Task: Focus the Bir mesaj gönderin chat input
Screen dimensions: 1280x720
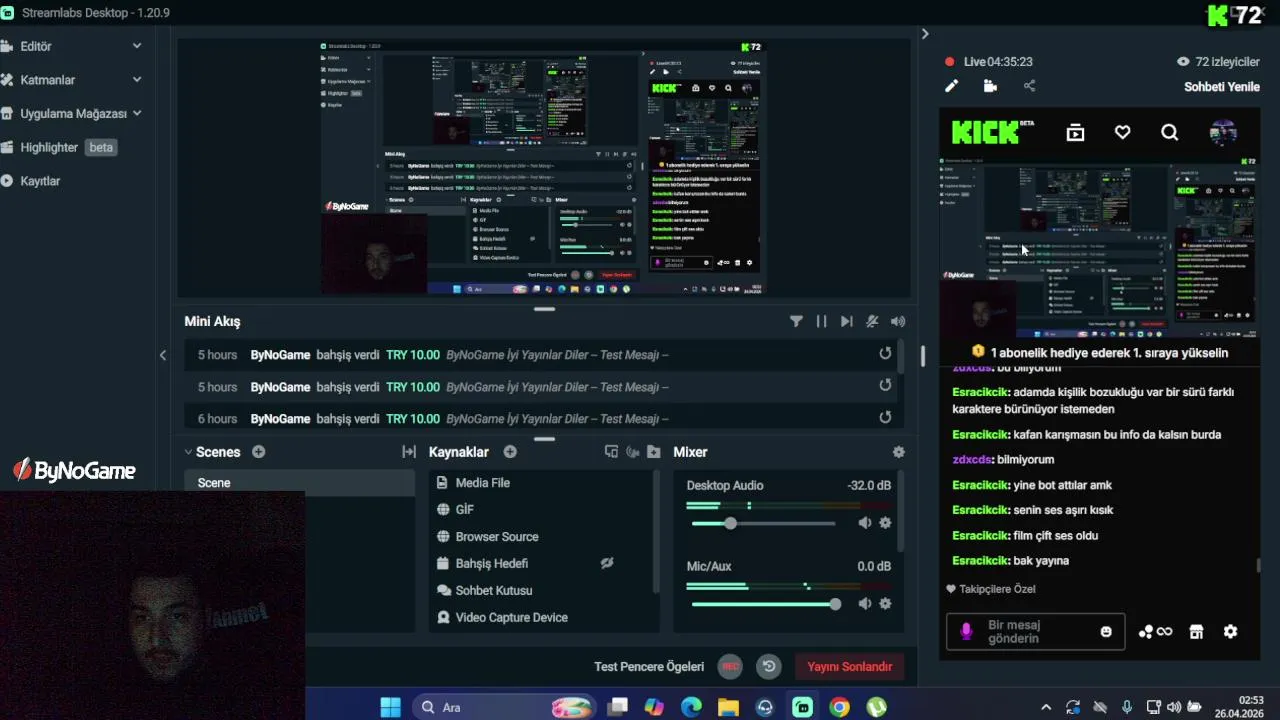Action: pyautogui.click(x=1035, y=632)
